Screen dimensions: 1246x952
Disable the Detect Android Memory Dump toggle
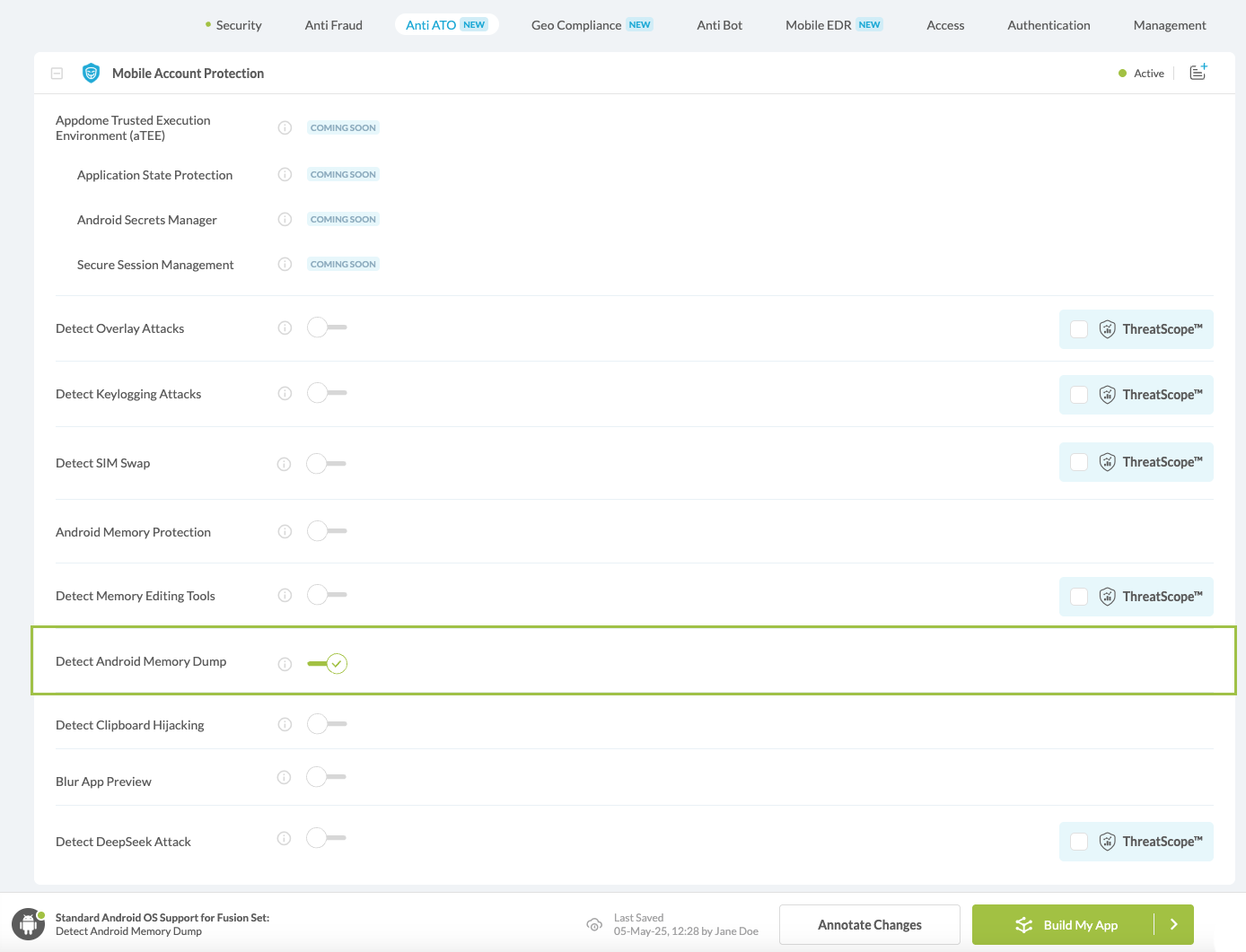coord(328,664)
